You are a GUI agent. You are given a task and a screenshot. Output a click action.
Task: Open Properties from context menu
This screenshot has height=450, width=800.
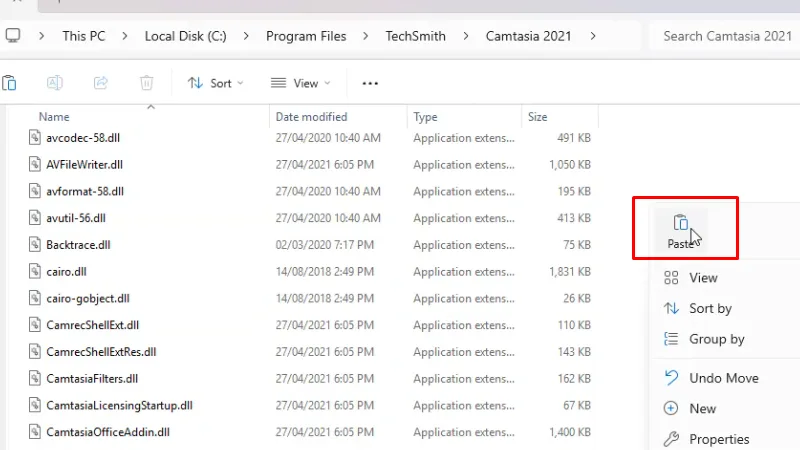click(x=718, y=439)
